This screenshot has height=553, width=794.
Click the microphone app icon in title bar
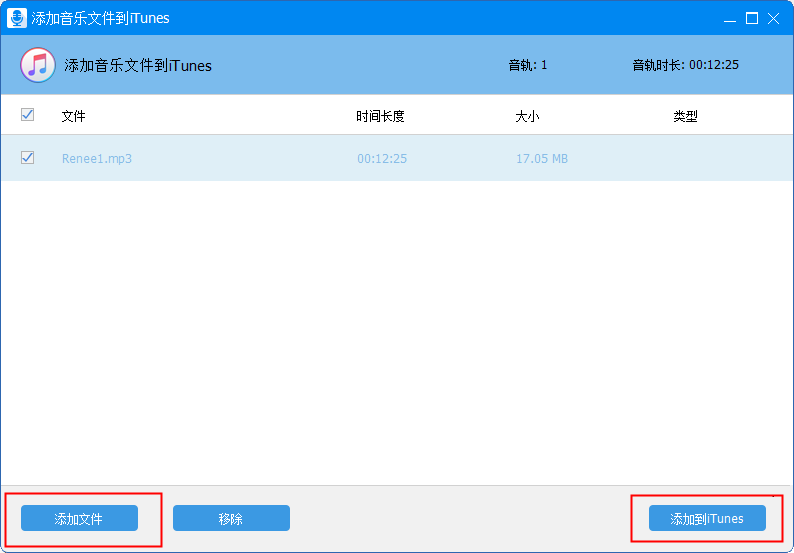[x=17, y=18]
